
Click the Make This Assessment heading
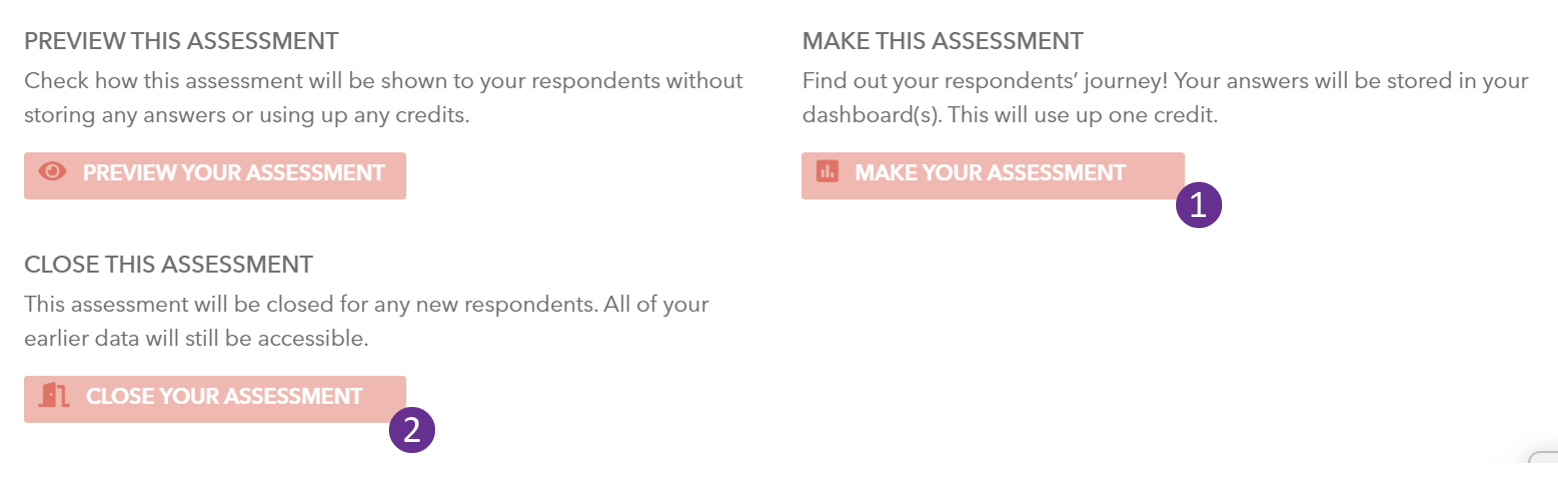(x=942, y=42)
